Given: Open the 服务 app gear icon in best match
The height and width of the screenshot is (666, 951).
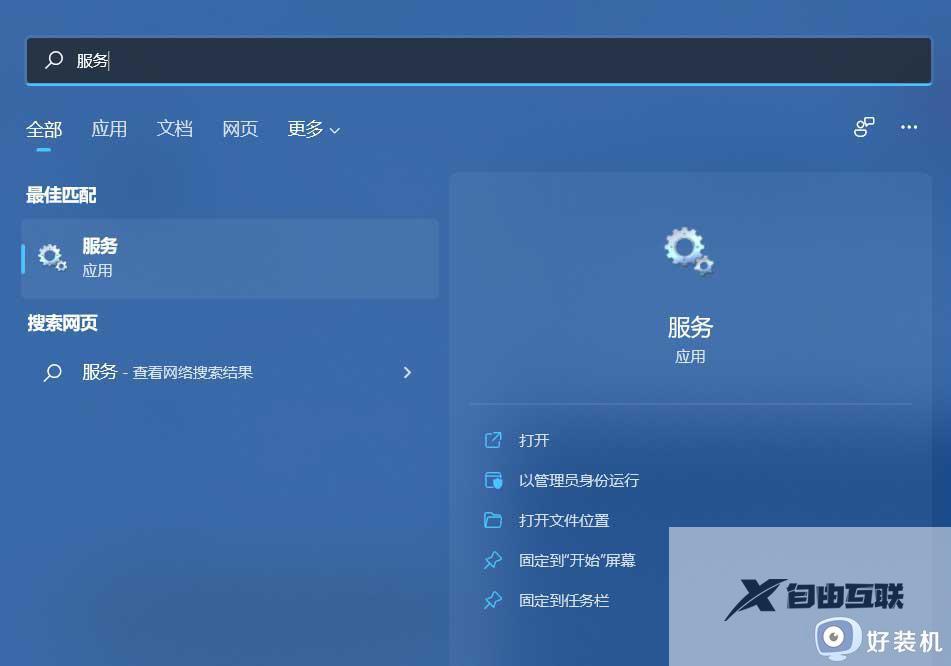Looking at the screenshot, I should (51, 257).
